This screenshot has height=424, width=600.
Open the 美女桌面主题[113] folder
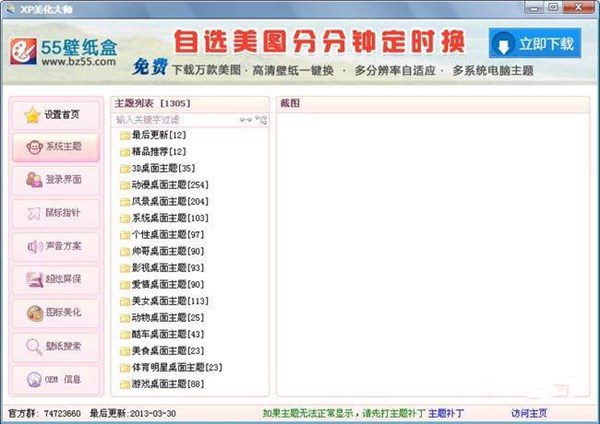pyautogui.click(x=164, y=301)
